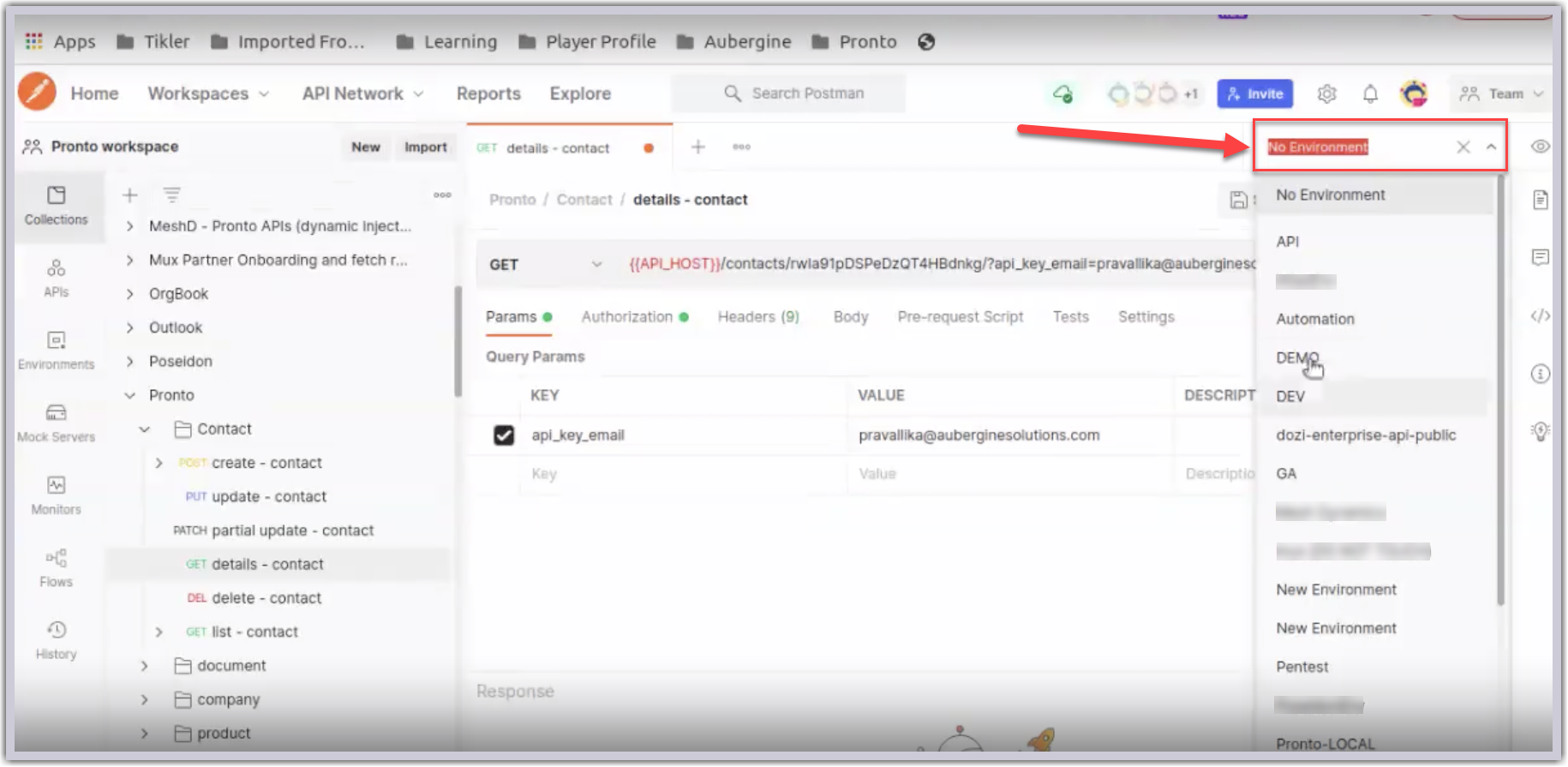Open the Monitors sidebar panel

(57, 495)
